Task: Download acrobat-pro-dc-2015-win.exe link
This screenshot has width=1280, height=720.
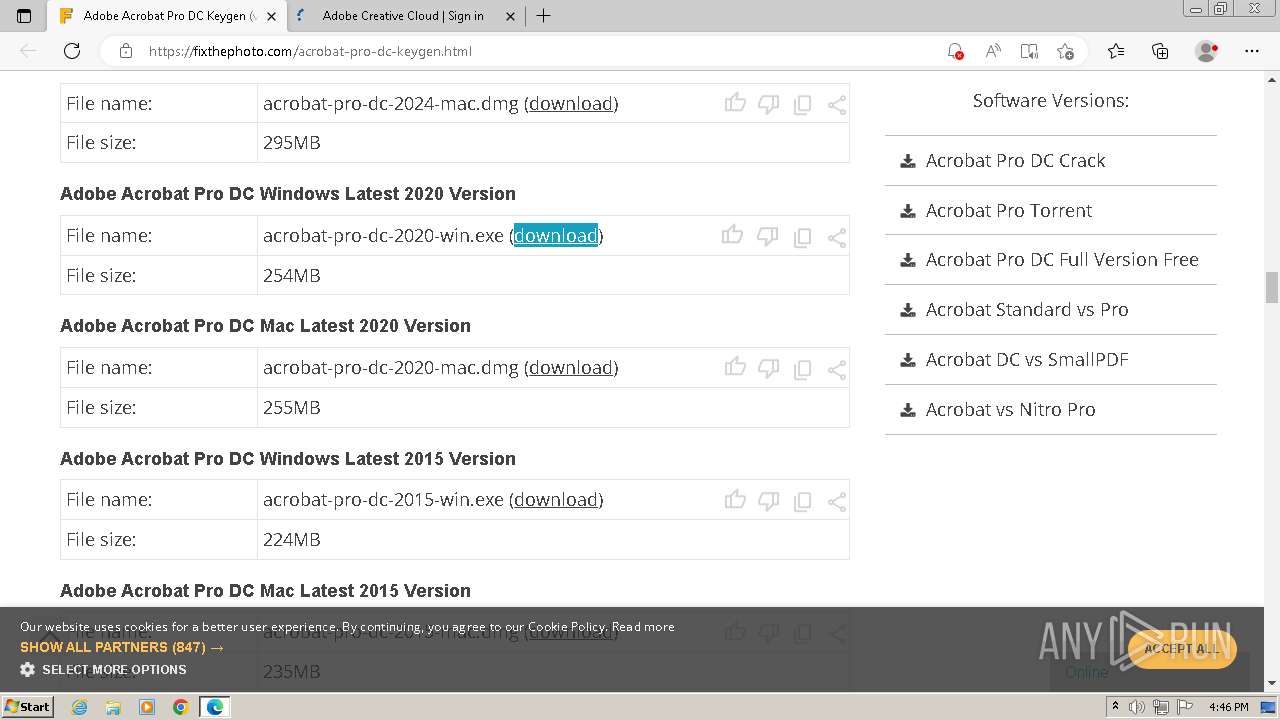Action: click(556, 499)
